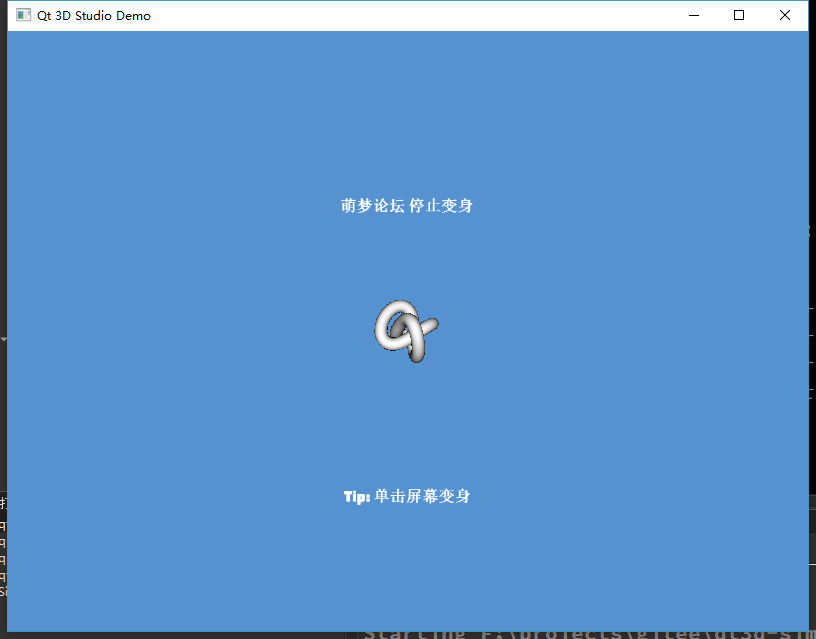Click the Qt 3D Studio icon in the title bar
The image size is (816, 639).
[22, 15]
